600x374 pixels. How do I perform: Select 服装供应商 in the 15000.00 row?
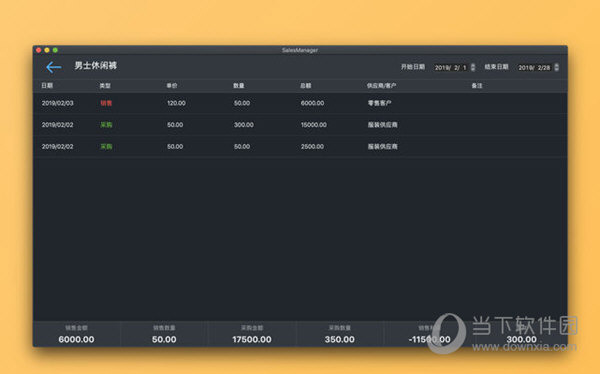point(382,125)
